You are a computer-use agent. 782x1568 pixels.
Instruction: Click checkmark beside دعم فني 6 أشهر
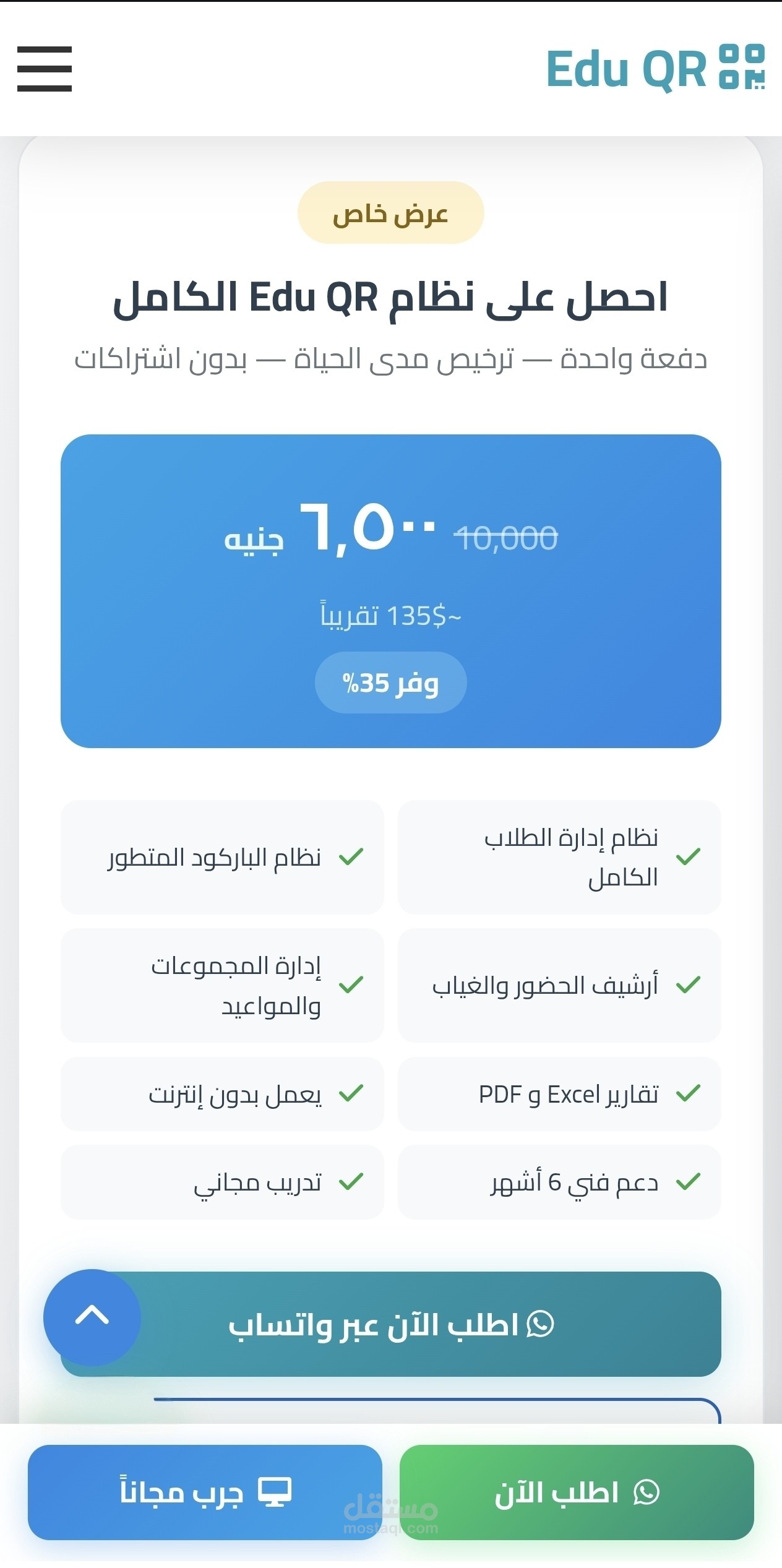coord(688,1182)
